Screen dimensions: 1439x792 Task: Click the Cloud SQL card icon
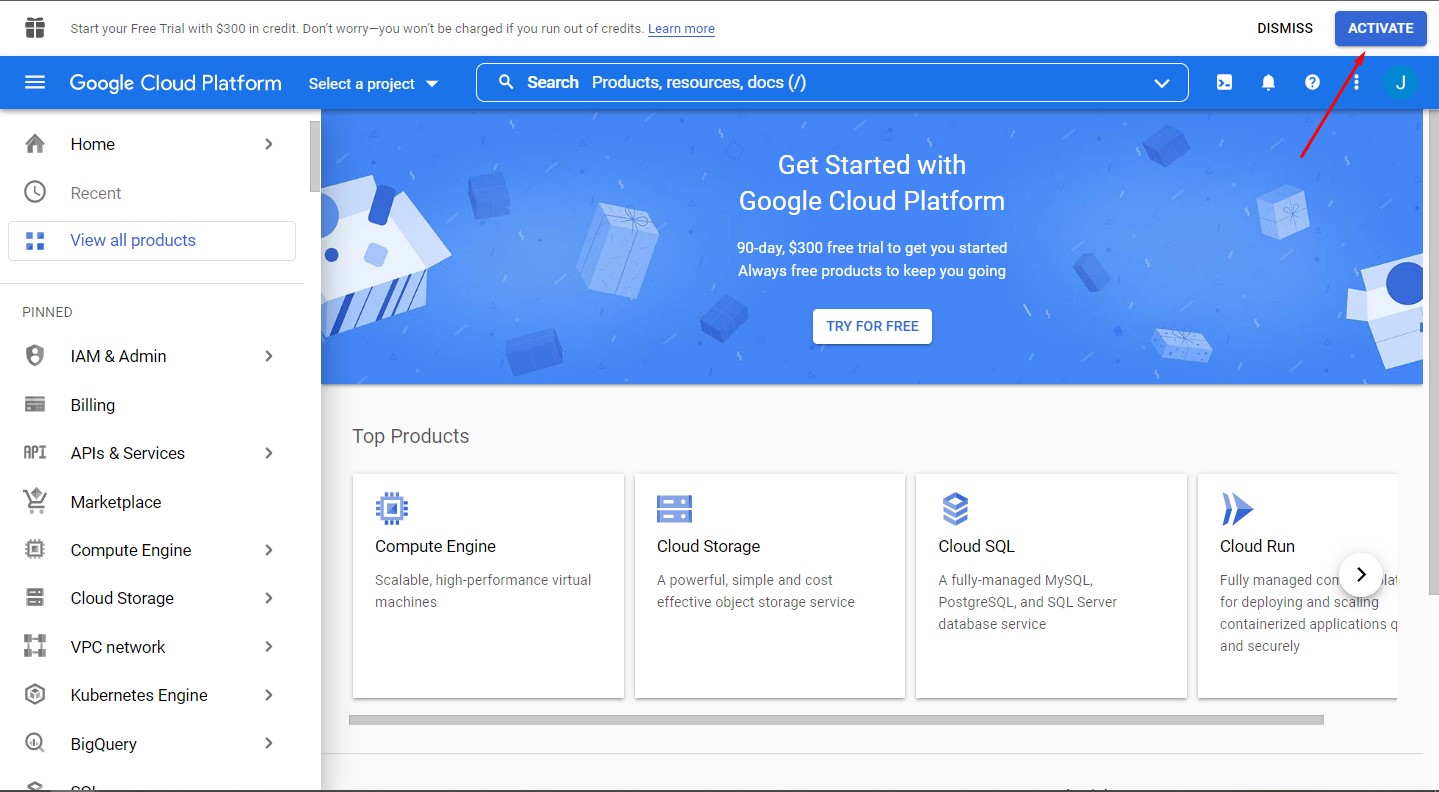point(955,508)
